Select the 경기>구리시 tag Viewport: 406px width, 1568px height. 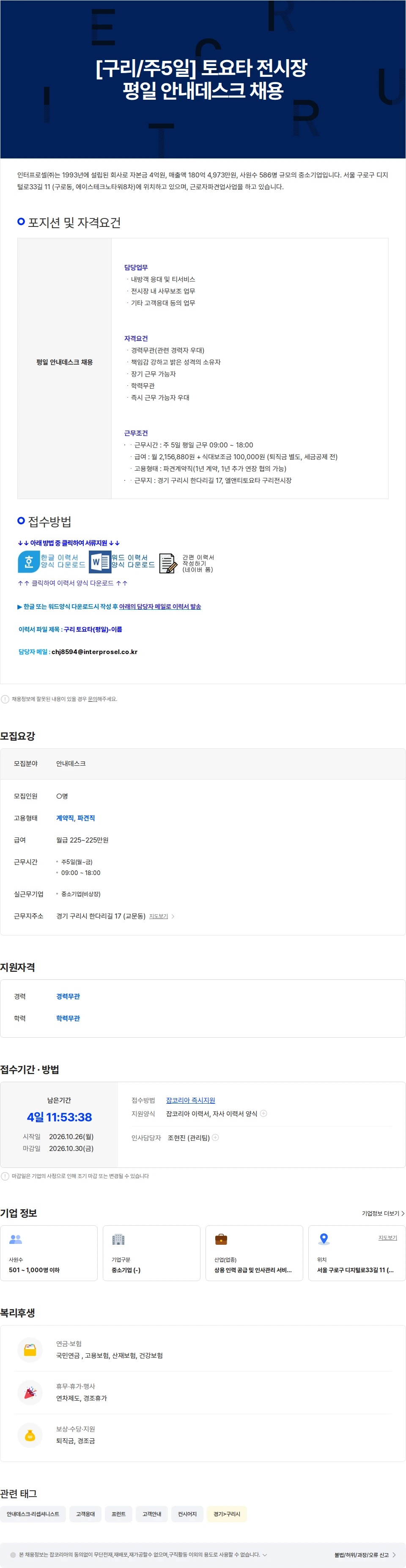[227, 1514]
